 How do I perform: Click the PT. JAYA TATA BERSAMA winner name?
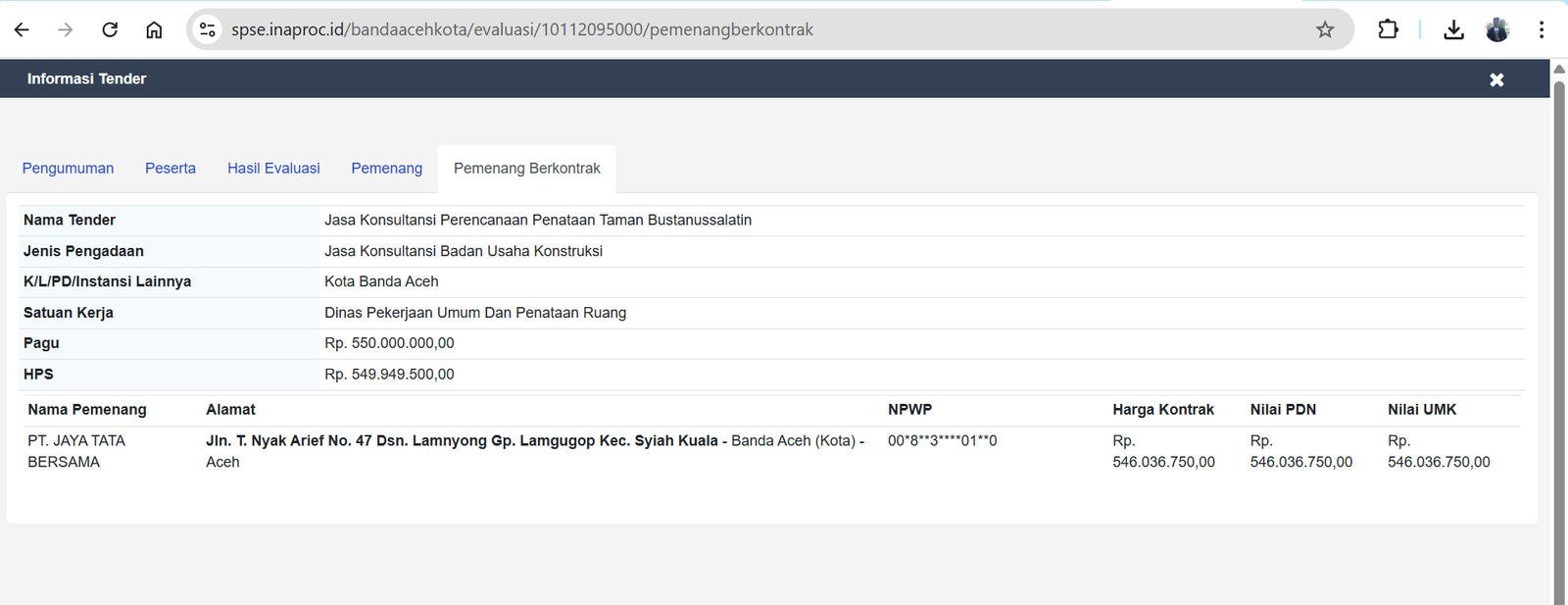[x=76, y=451]
